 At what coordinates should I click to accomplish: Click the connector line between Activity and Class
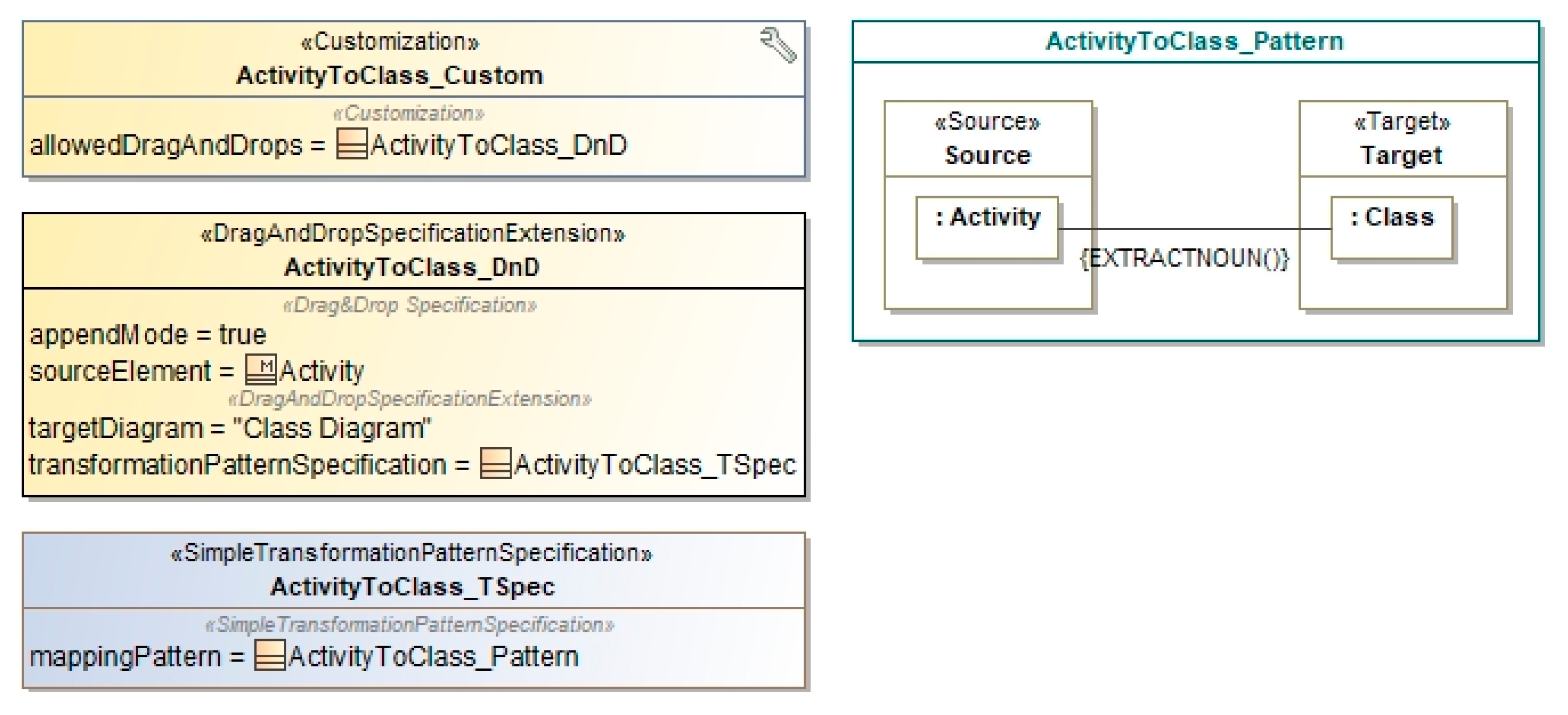1193,229
